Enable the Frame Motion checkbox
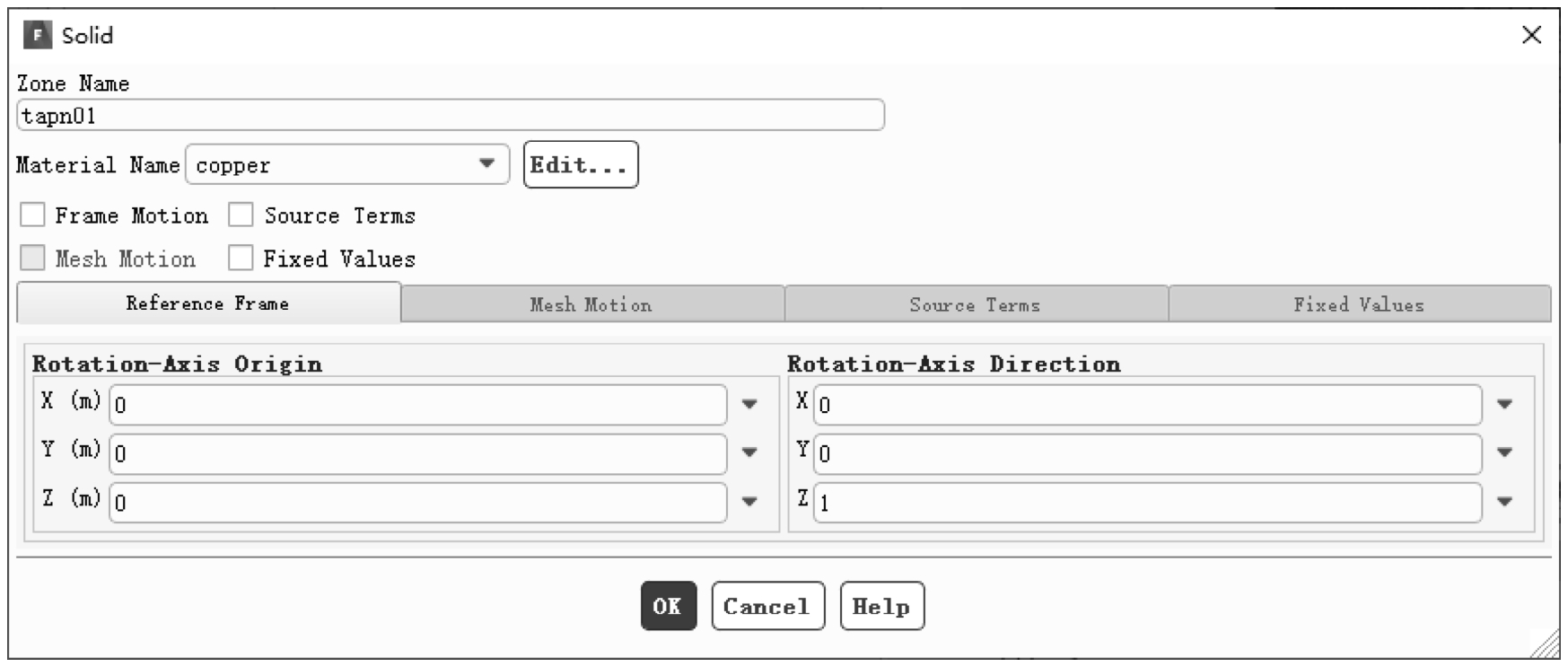Image resolution: width=1568 pixels, height=667 pixels. point(32,215)
